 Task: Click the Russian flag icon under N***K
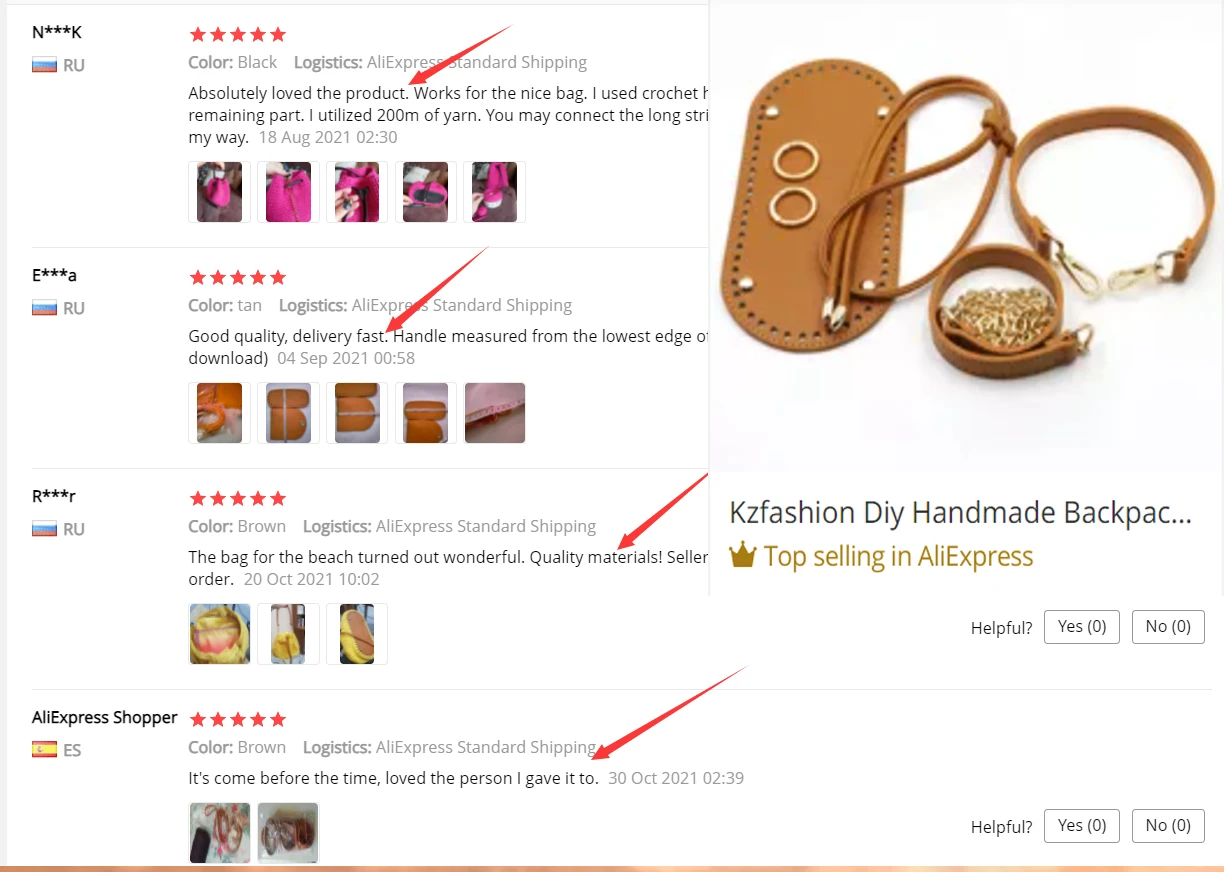(x=44, y=65)
